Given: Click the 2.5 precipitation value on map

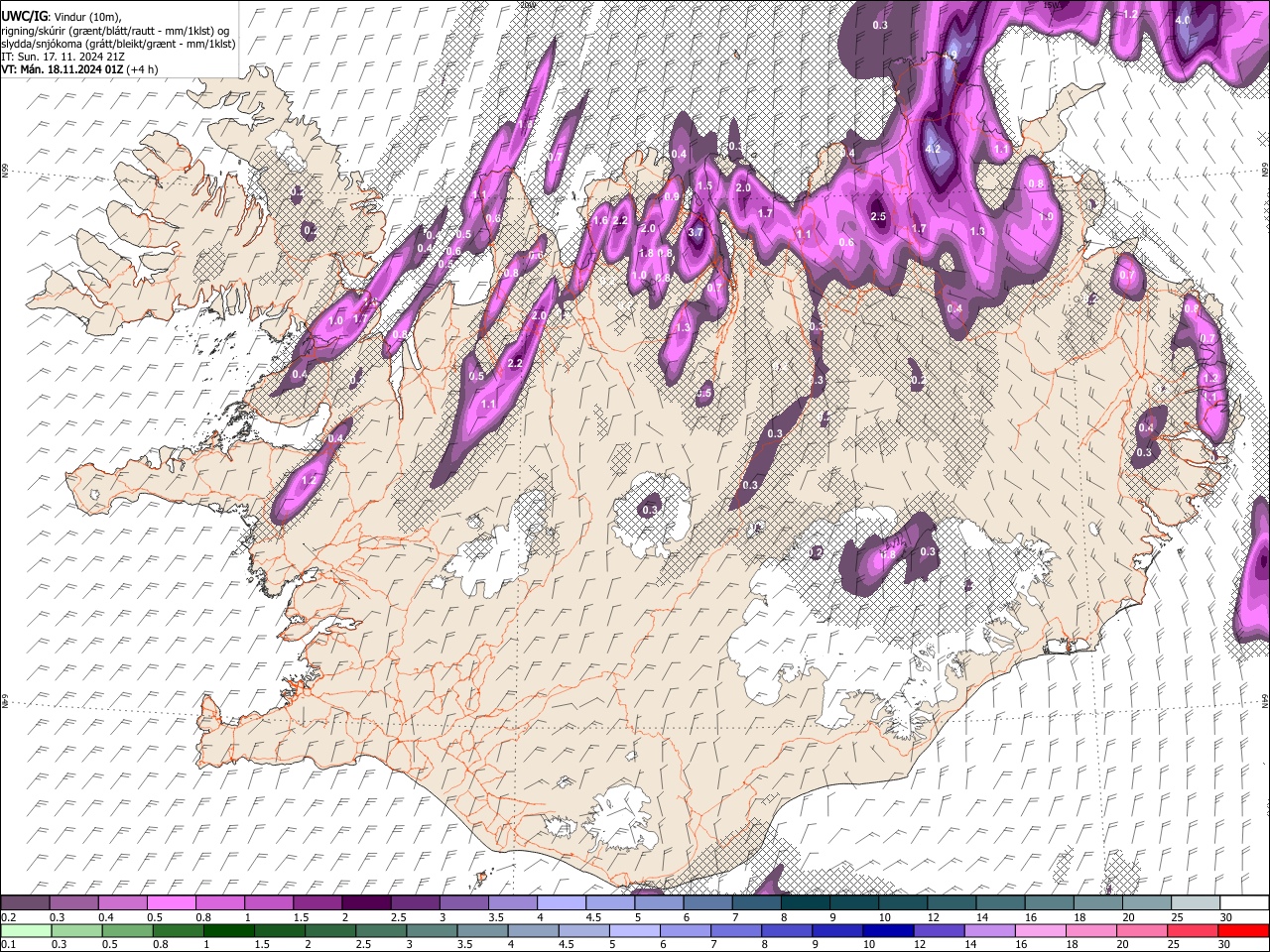Looking at the screenshot, I should click(x=878, y=216).
